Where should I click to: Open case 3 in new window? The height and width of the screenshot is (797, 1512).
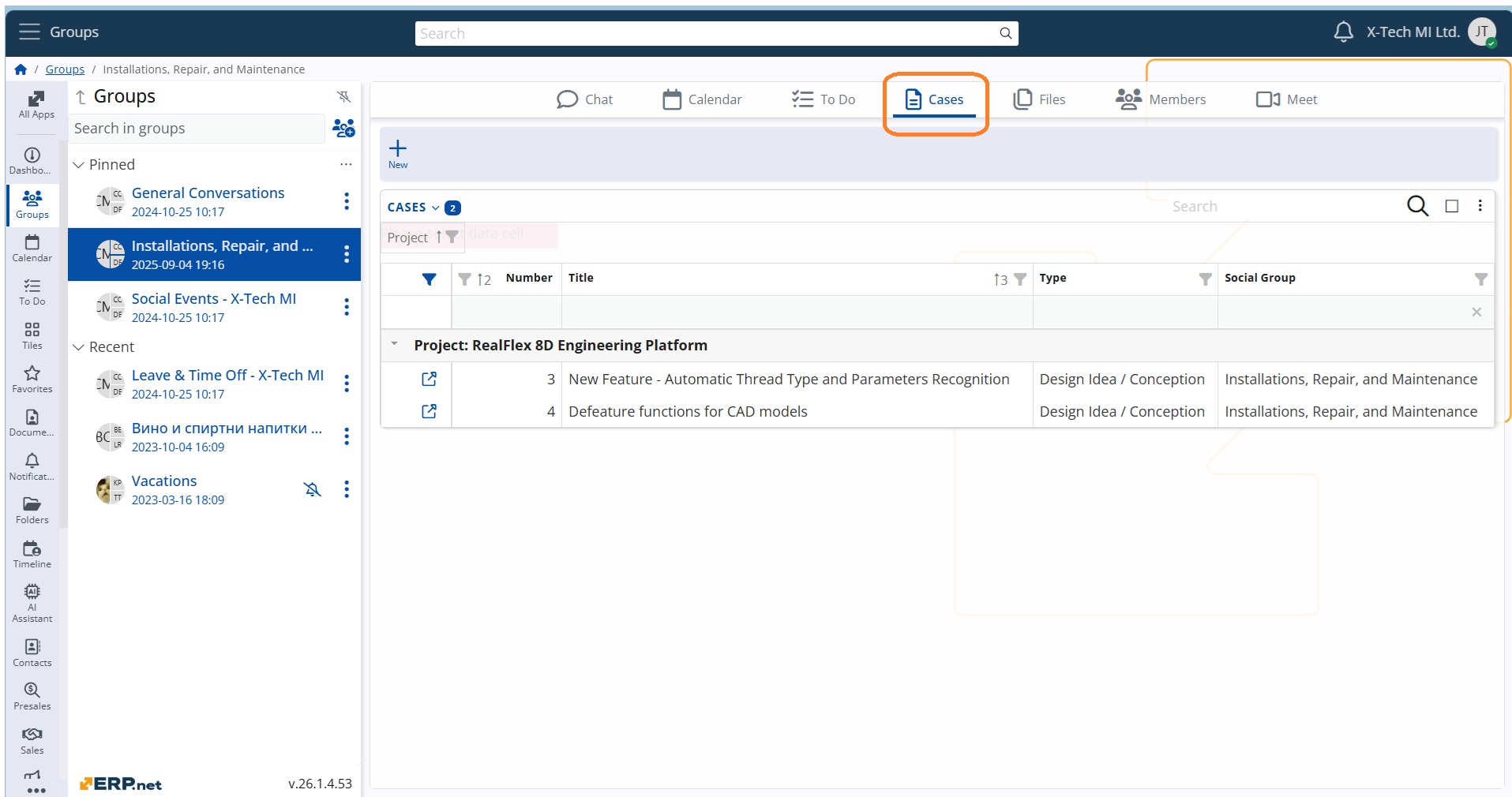pos(429,380)
